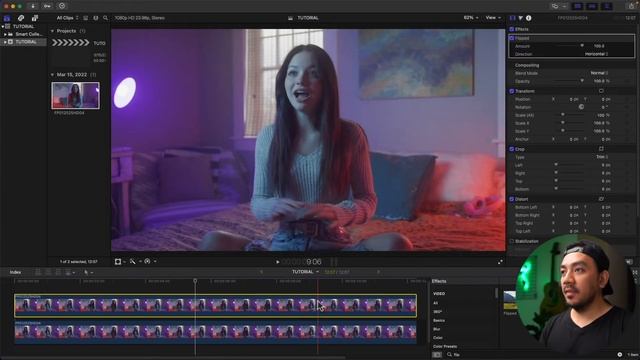This screenshot has height=360, width=640.
Task: Select the browser clip thumbnail
Action: [76, 96]
